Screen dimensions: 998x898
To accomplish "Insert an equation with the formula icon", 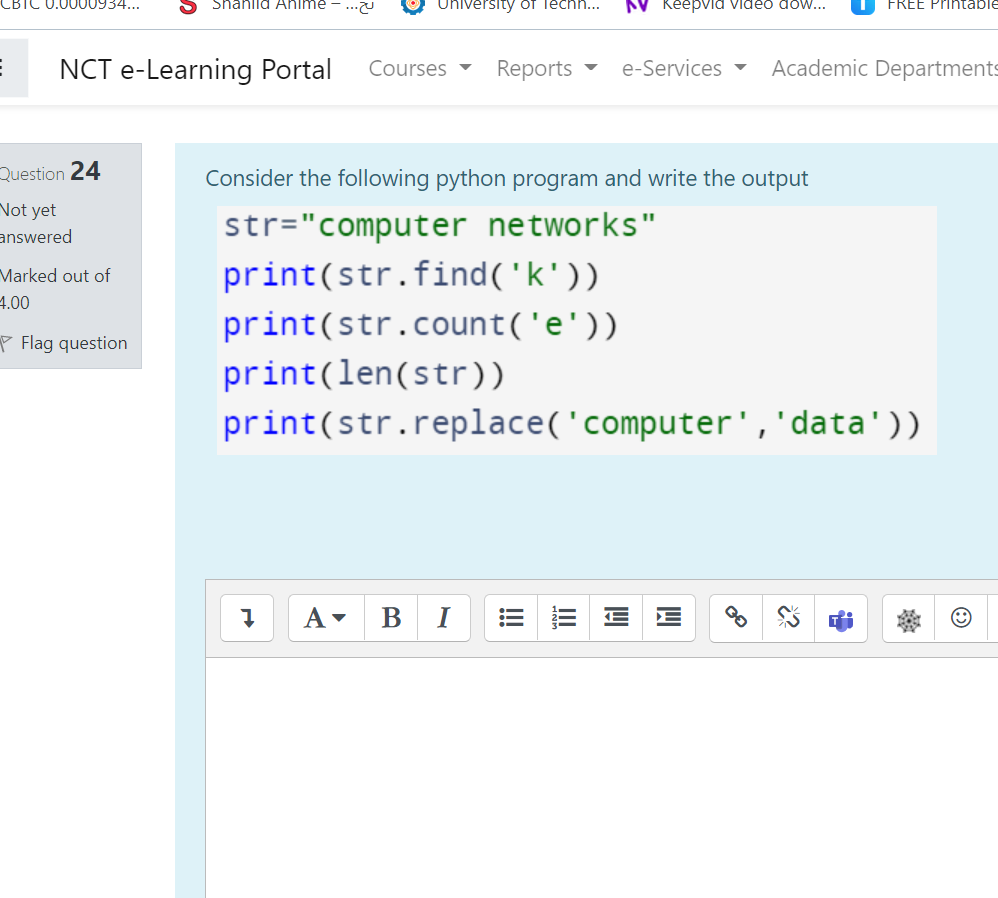I will pos(908,618).
